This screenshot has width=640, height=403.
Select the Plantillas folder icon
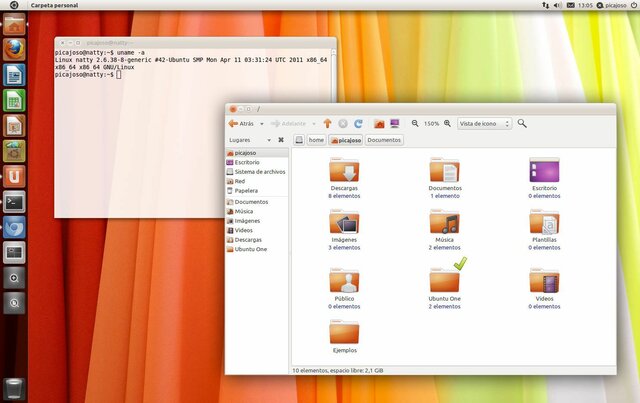click(x=544, y=222)
